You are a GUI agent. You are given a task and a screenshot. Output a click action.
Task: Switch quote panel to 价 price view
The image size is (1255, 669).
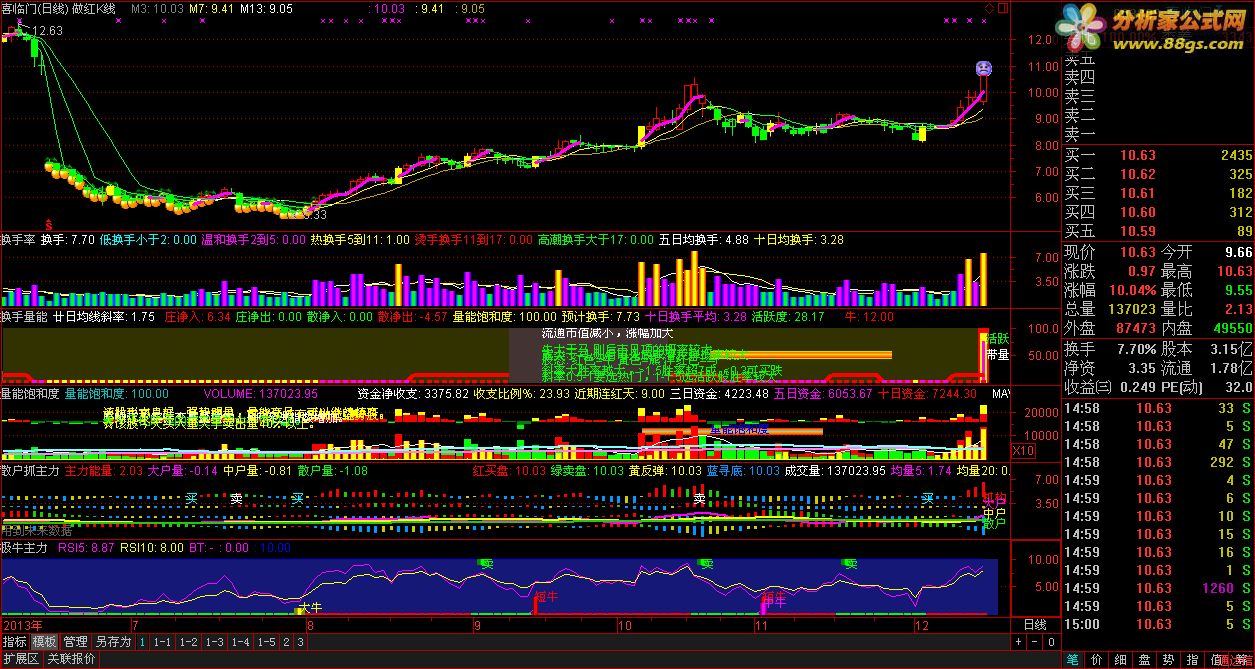click(1096, 659)
